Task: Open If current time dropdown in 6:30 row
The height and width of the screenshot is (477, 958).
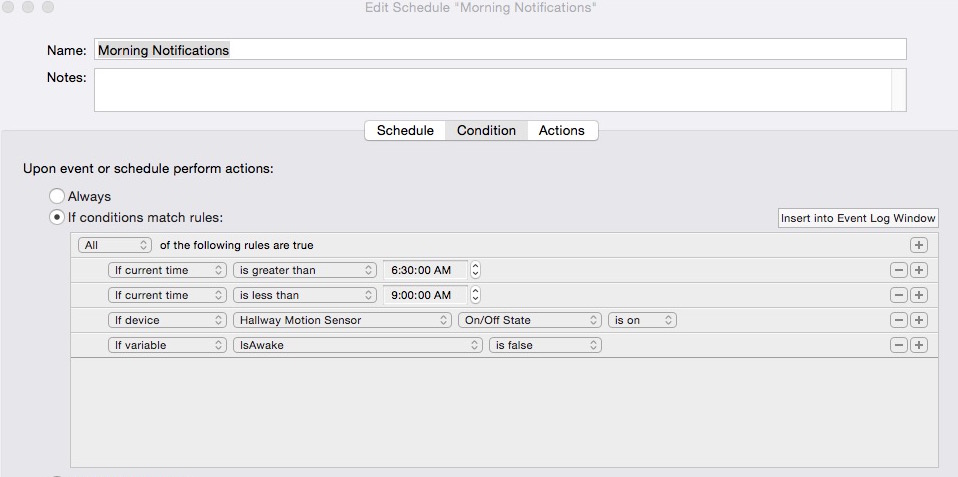Action: [167, 270]
